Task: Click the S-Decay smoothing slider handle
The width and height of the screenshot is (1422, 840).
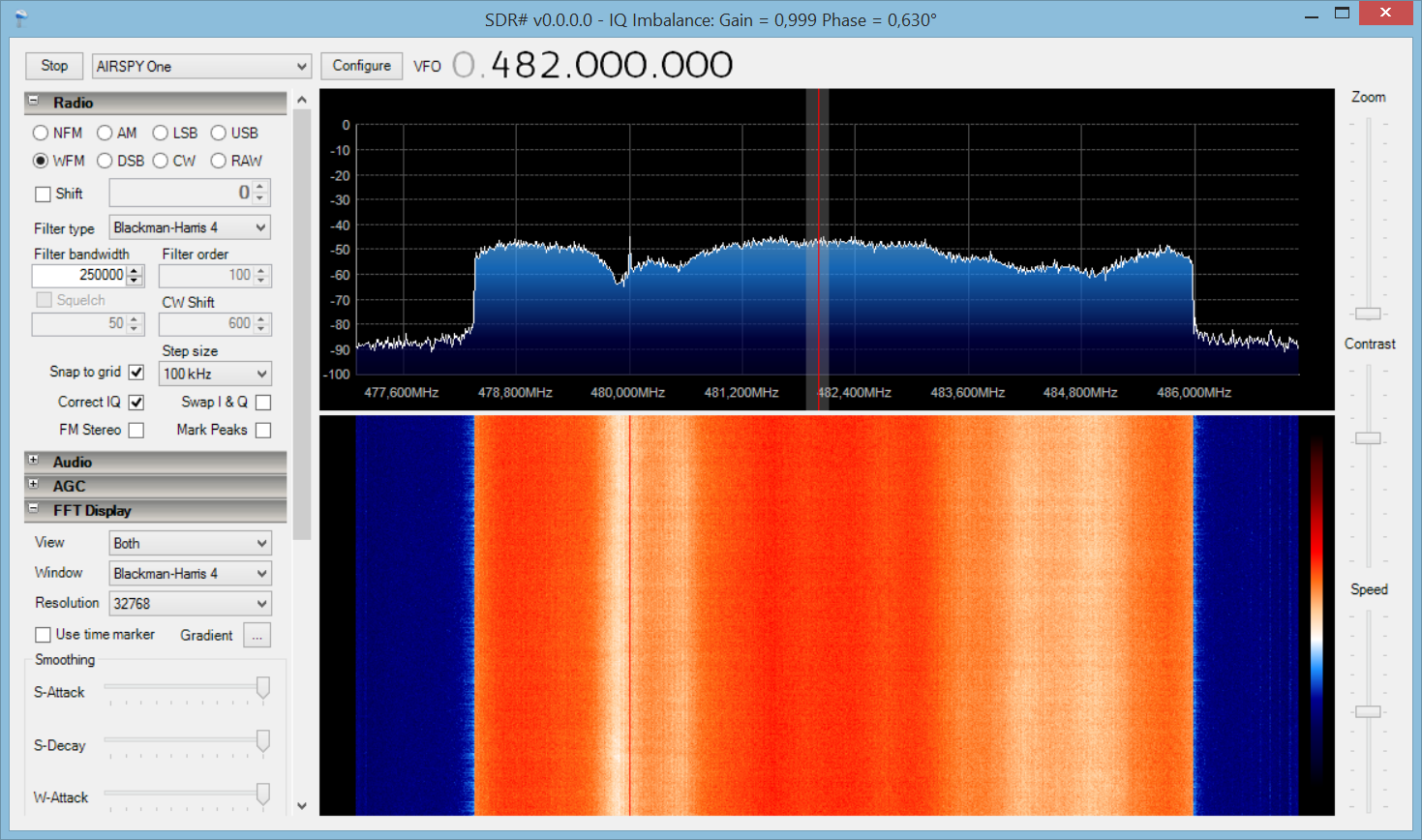Action: tap(262, 741)
